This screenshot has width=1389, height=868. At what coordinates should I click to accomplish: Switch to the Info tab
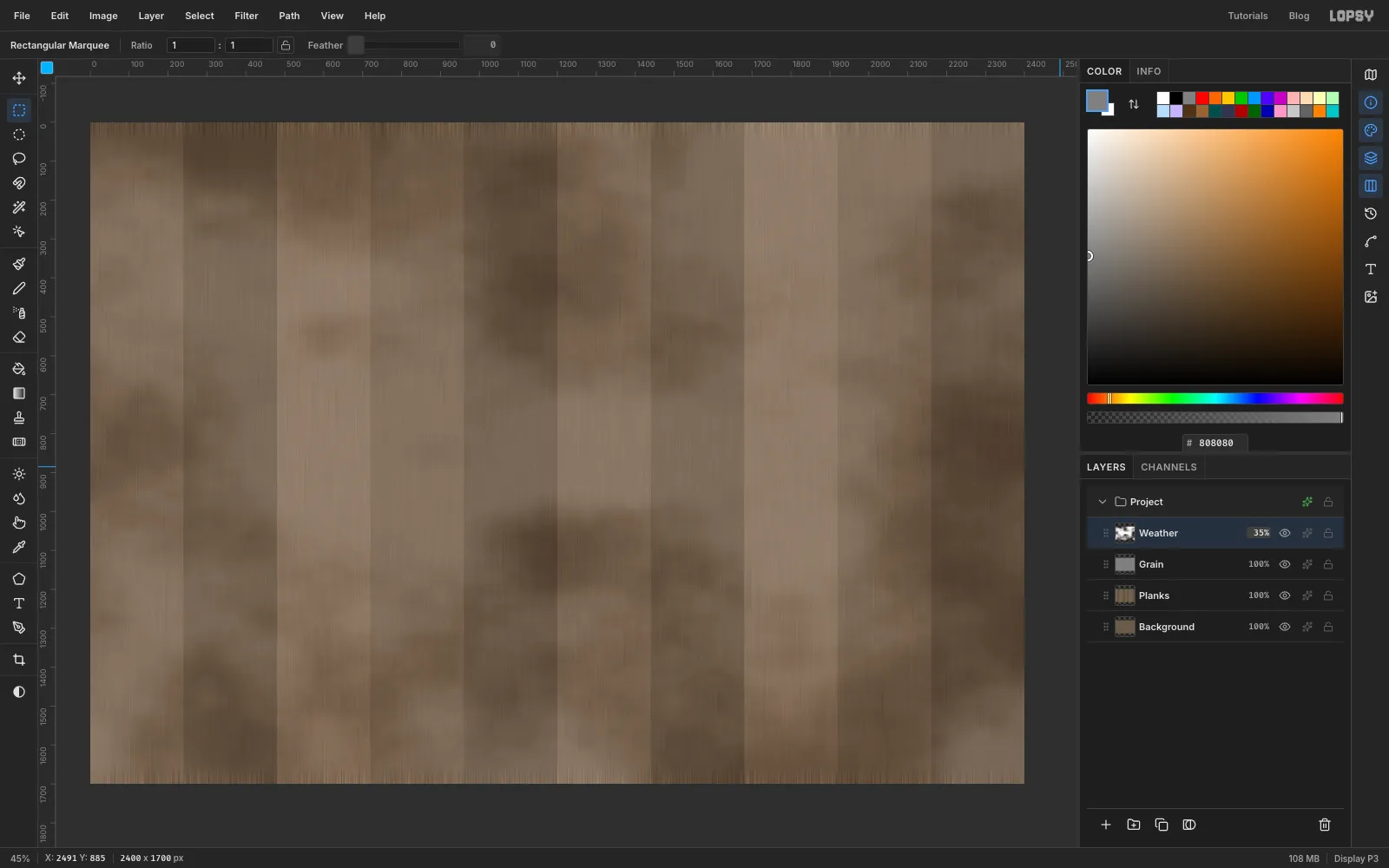click(x=1149, y=71)
